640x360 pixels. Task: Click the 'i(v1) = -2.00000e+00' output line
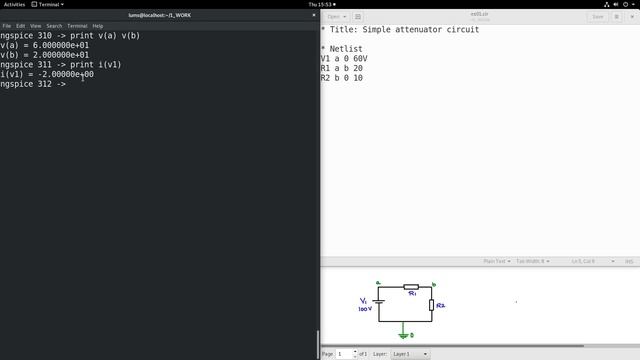pos(47,74)
